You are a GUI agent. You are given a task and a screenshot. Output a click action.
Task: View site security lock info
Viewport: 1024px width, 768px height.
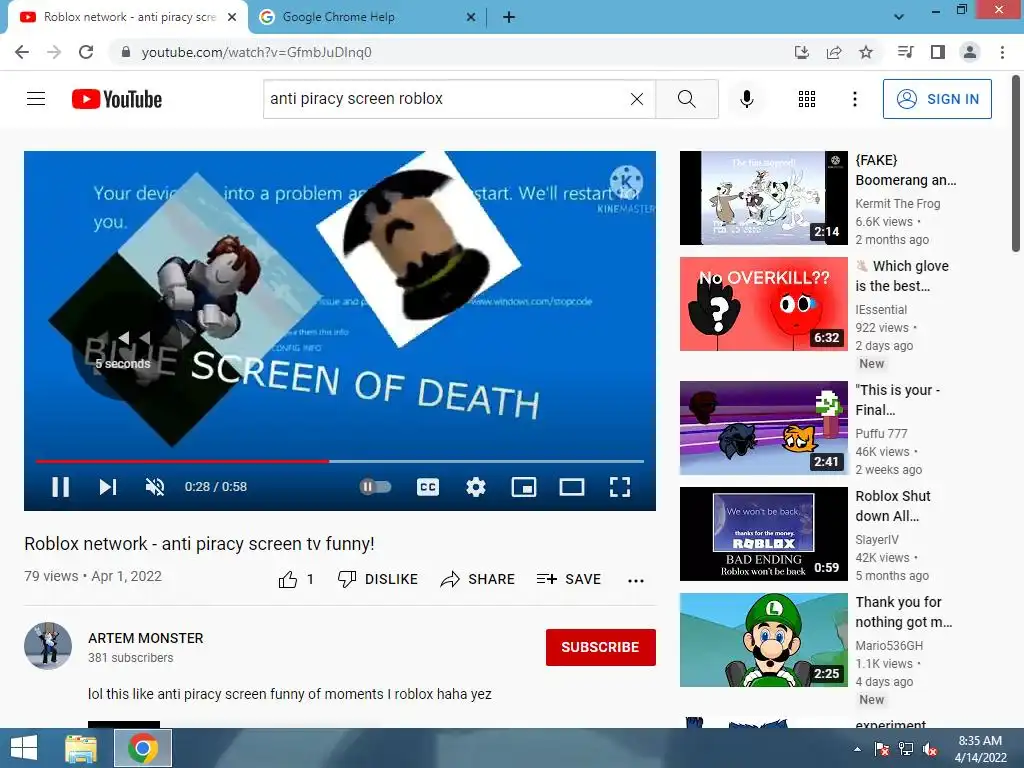[126, 52]
